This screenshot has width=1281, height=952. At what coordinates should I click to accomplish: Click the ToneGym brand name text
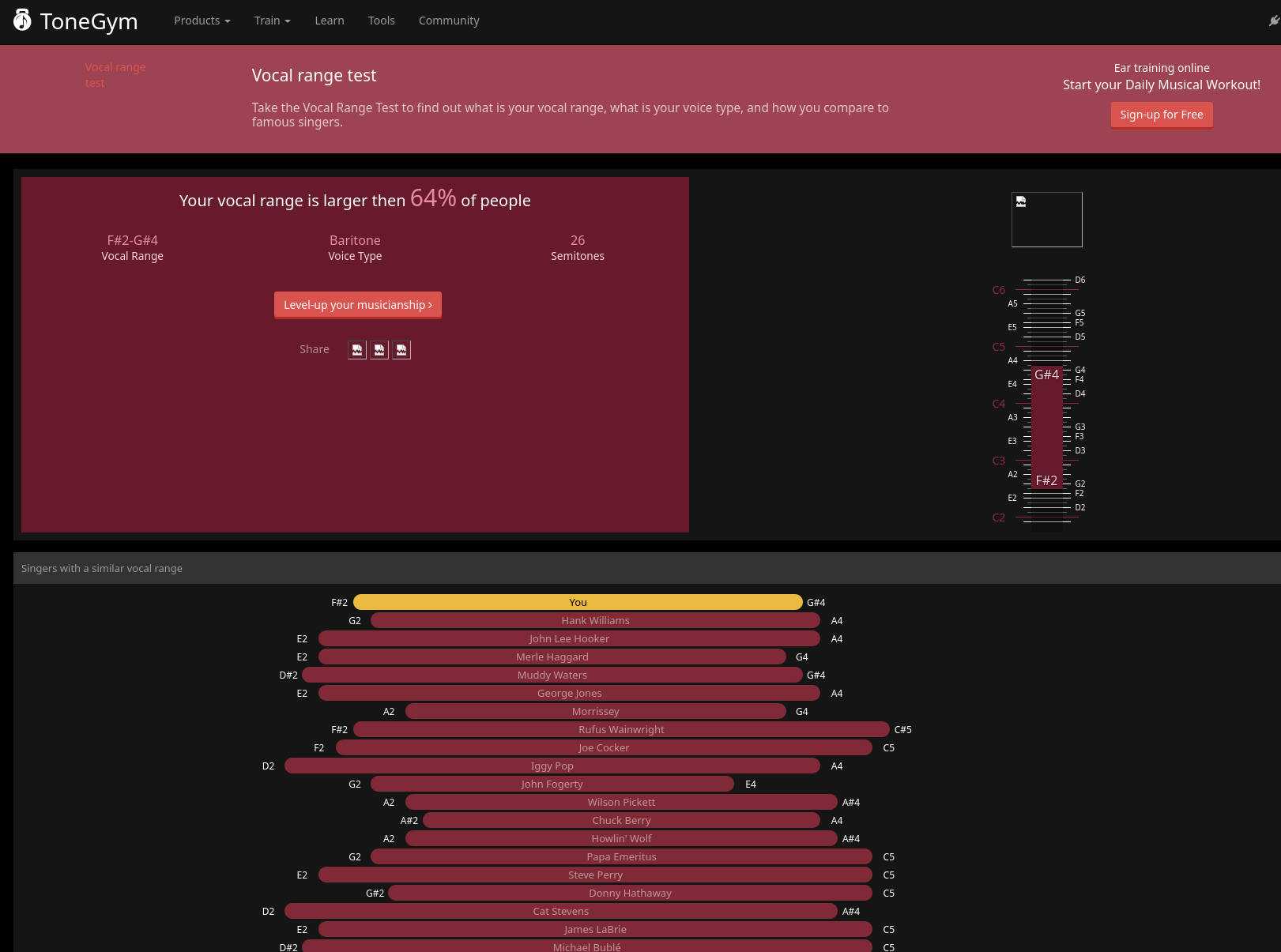(x=89, y=21)
